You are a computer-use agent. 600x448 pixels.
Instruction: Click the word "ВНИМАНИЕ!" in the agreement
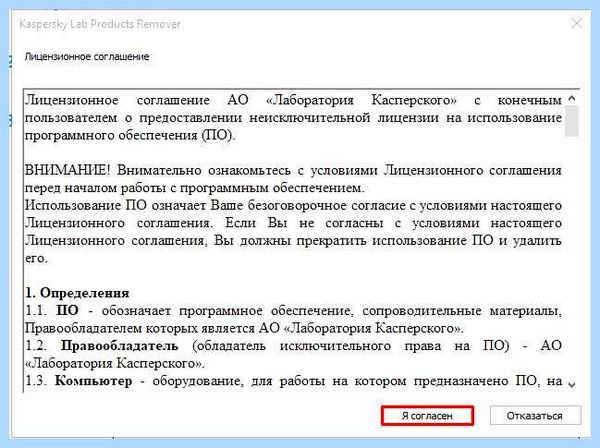pyautogui.click(x=68, y=170)
